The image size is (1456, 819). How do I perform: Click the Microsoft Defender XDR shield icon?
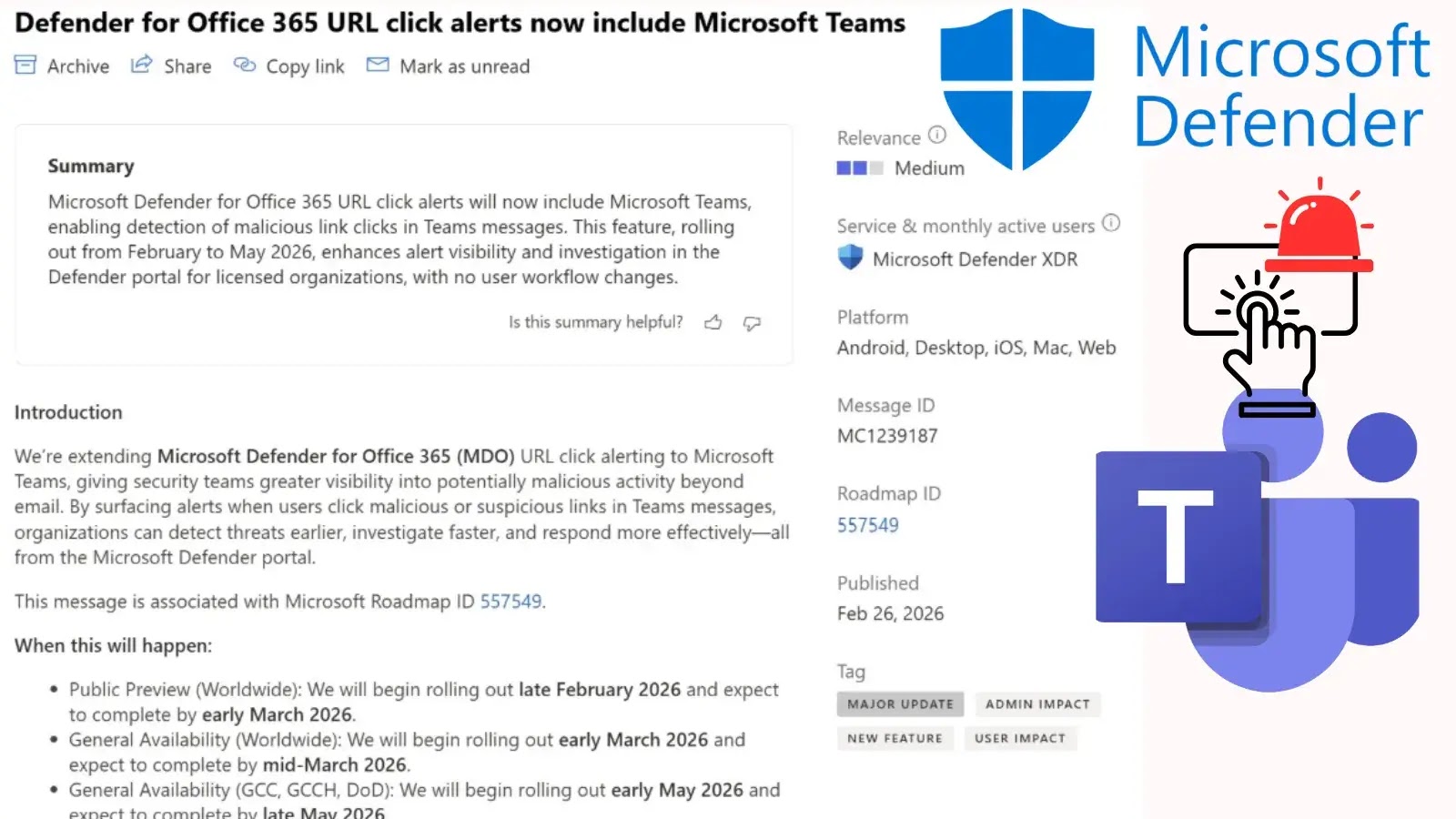[849, 258]
